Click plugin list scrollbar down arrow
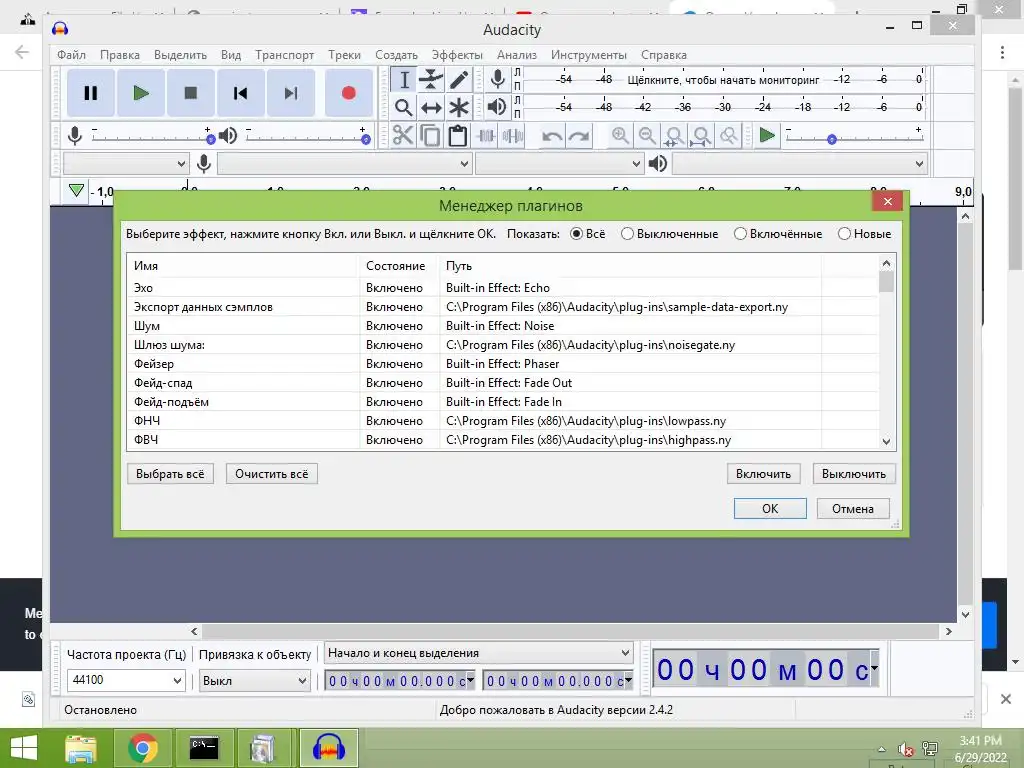1024x768 pixels. point(886,441)
